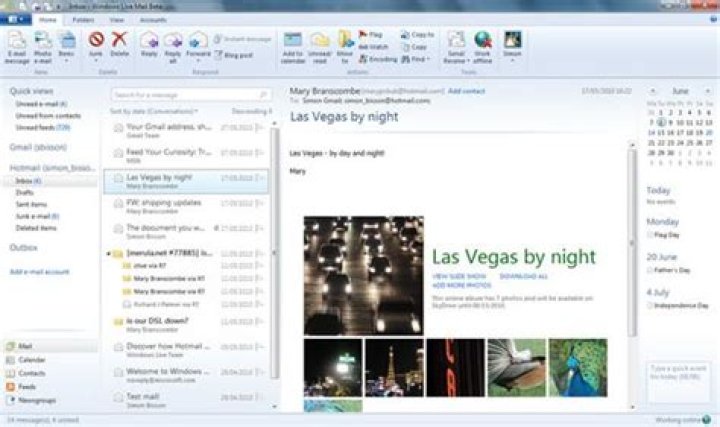Viewport: 720px width, 427px height.
Task: Switch to the Accounts ribbon tab
Action: (153, 20)
